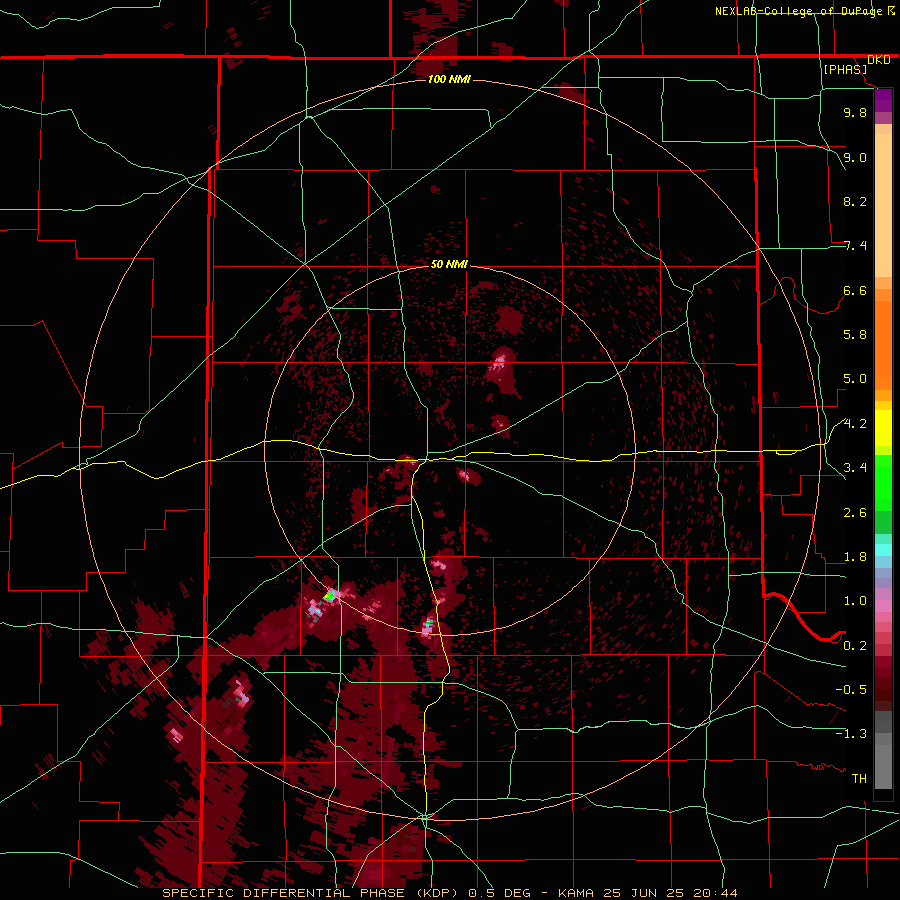This screenshot has width=900, height=900.
Task: Click the 9.8 value on the scale
Action: pos(855,112)
